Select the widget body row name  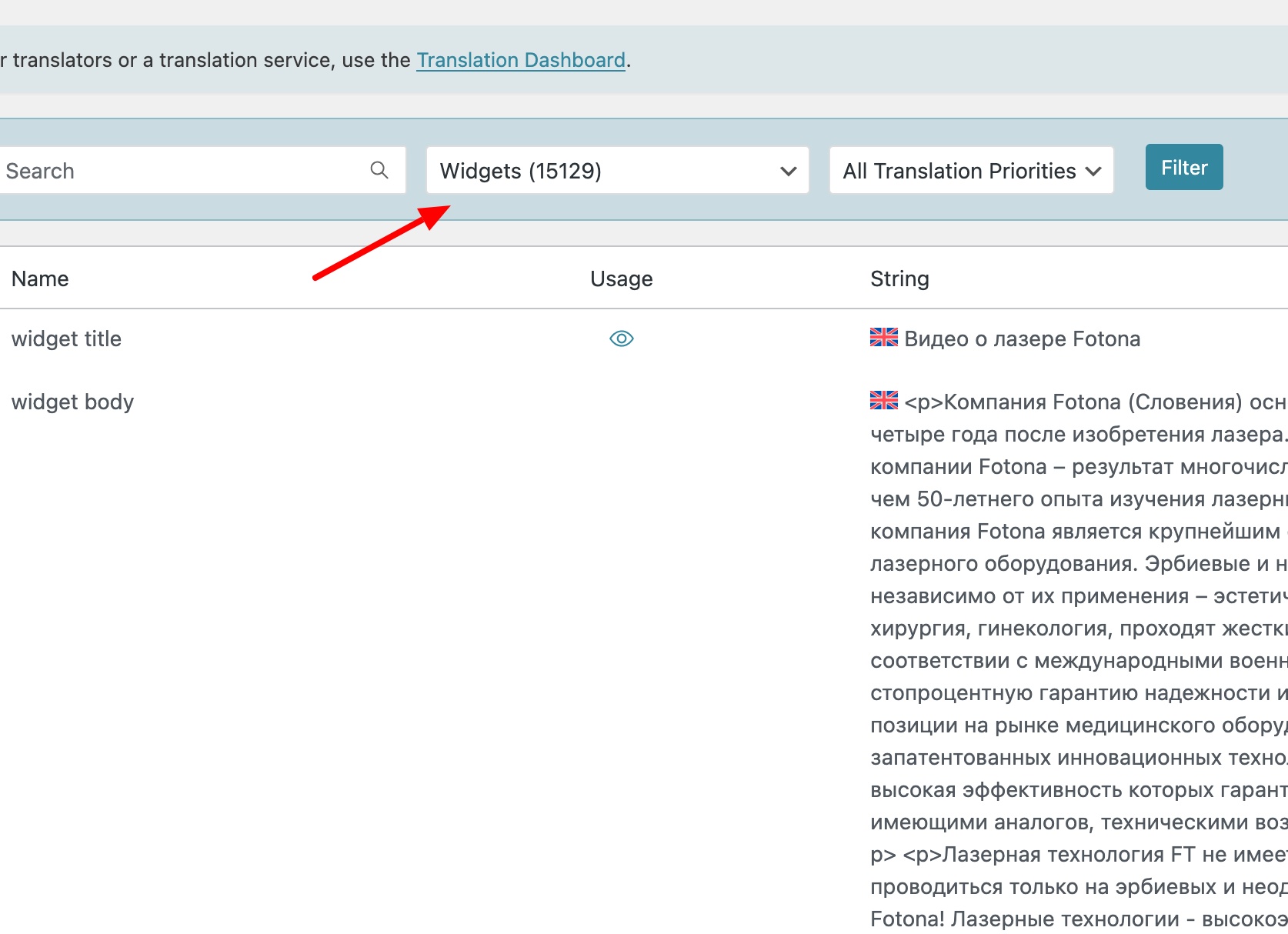click(72, 402)
